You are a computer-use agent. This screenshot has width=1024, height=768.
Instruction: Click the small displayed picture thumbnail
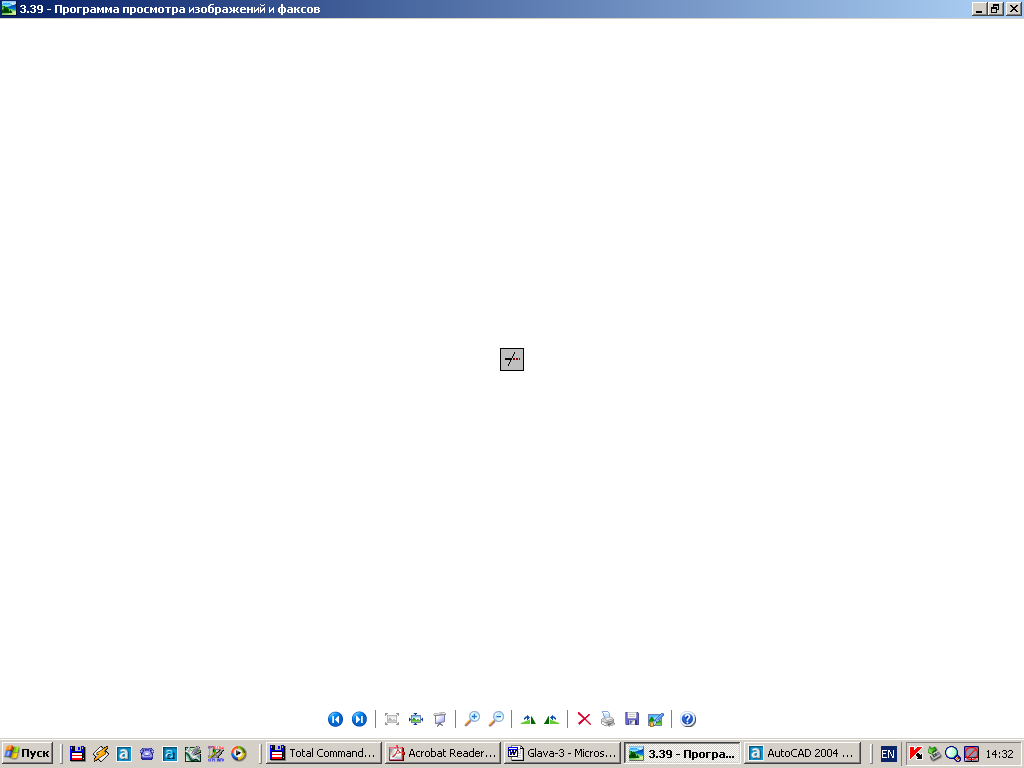pyautogui.click(x=512, y=359)
